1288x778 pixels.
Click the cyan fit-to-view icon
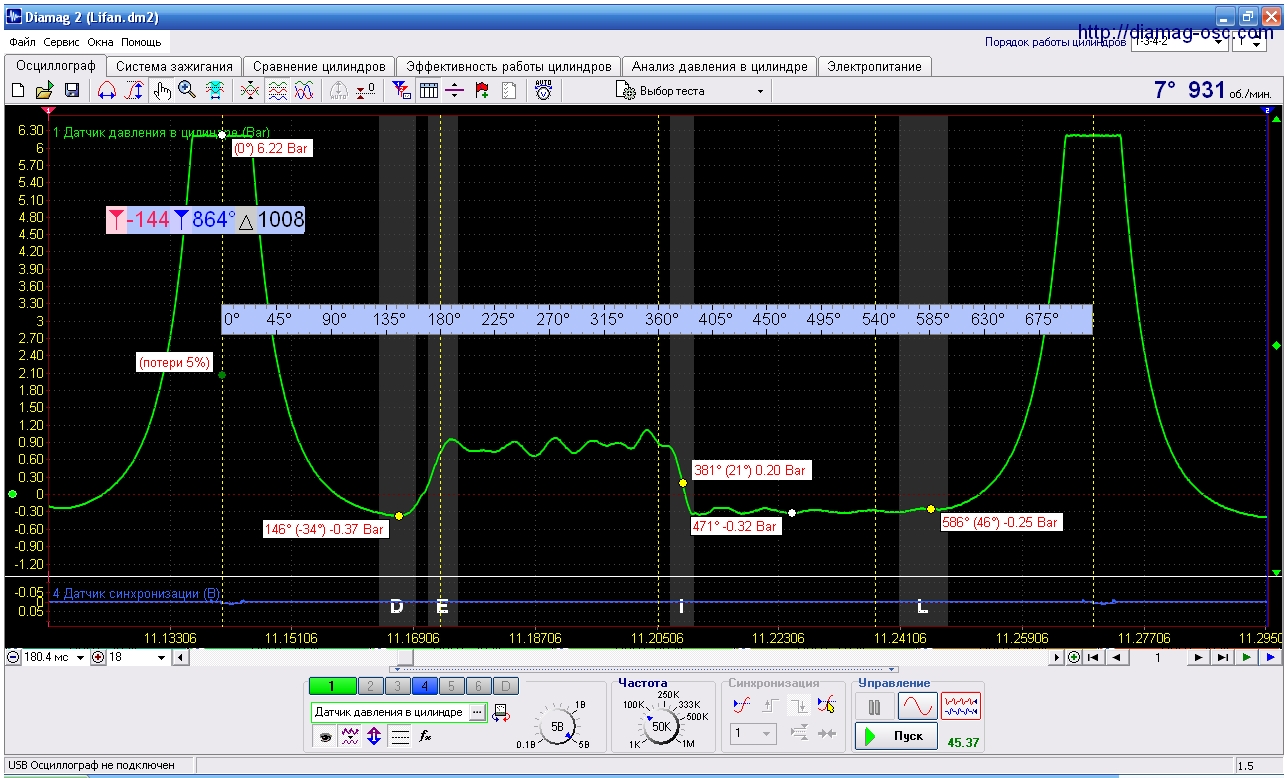click(214, 91)
